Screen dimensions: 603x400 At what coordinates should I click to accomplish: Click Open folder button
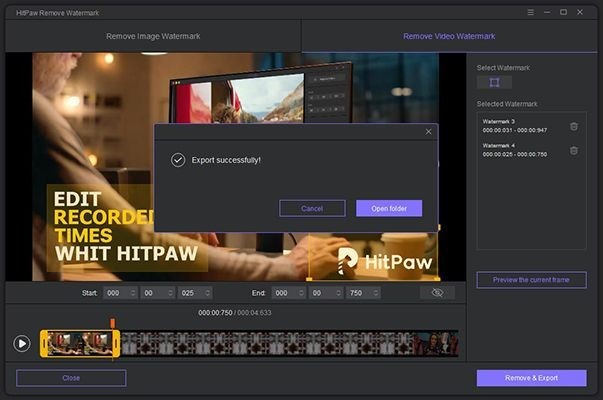pyautogui.click(x=389, y=208)
